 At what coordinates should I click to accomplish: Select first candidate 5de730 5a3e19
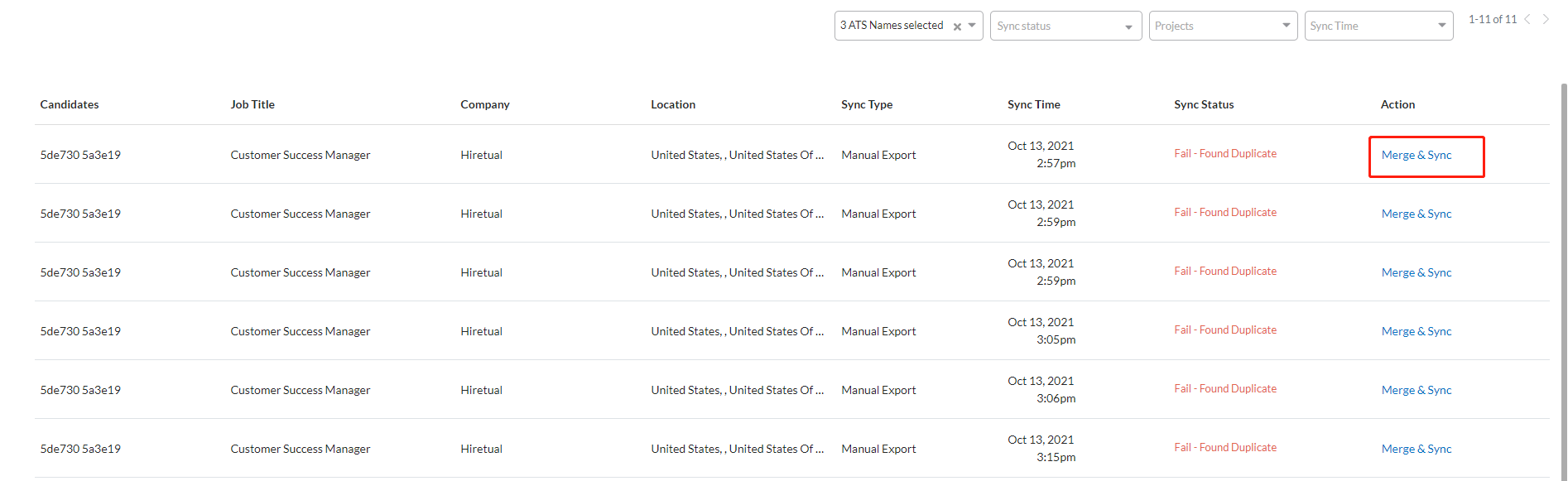[80, 156]
